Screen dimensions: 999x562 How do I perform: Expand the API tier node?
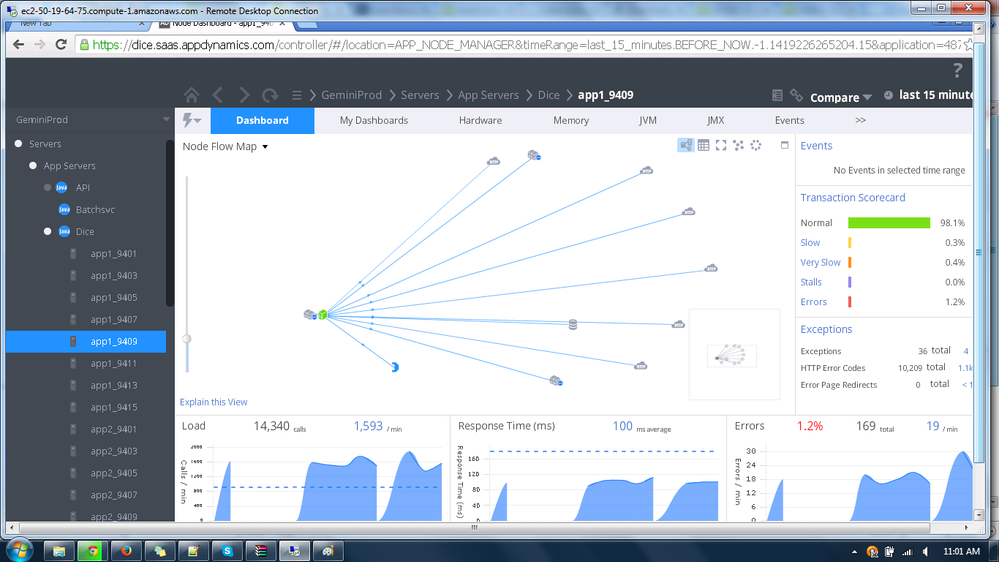[47, 187]
